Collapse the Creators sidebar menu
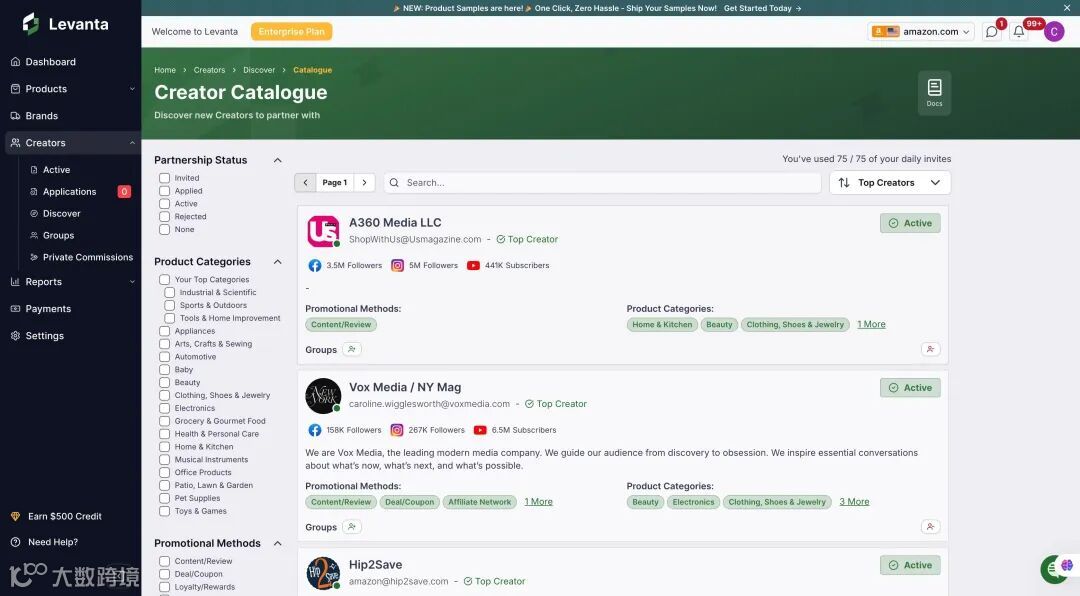Image resolution: width=1080 pixels, height=596 pixels. click(x=132, y=143)
